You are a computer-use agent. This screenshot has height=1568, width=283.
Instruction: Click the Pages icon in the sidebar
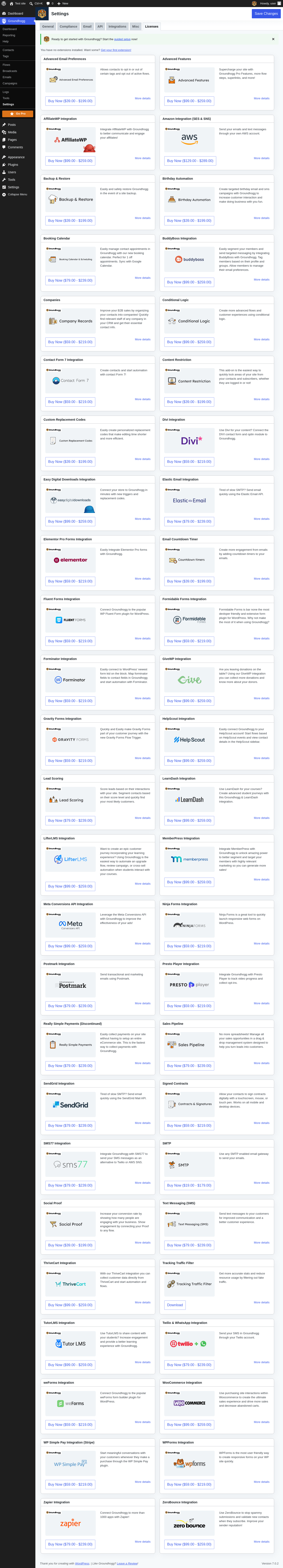click(4, 139)
